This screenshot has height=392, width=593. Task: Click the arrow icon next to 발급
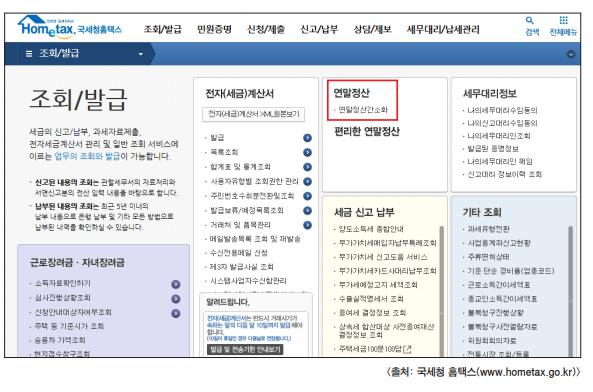[307, 138]
